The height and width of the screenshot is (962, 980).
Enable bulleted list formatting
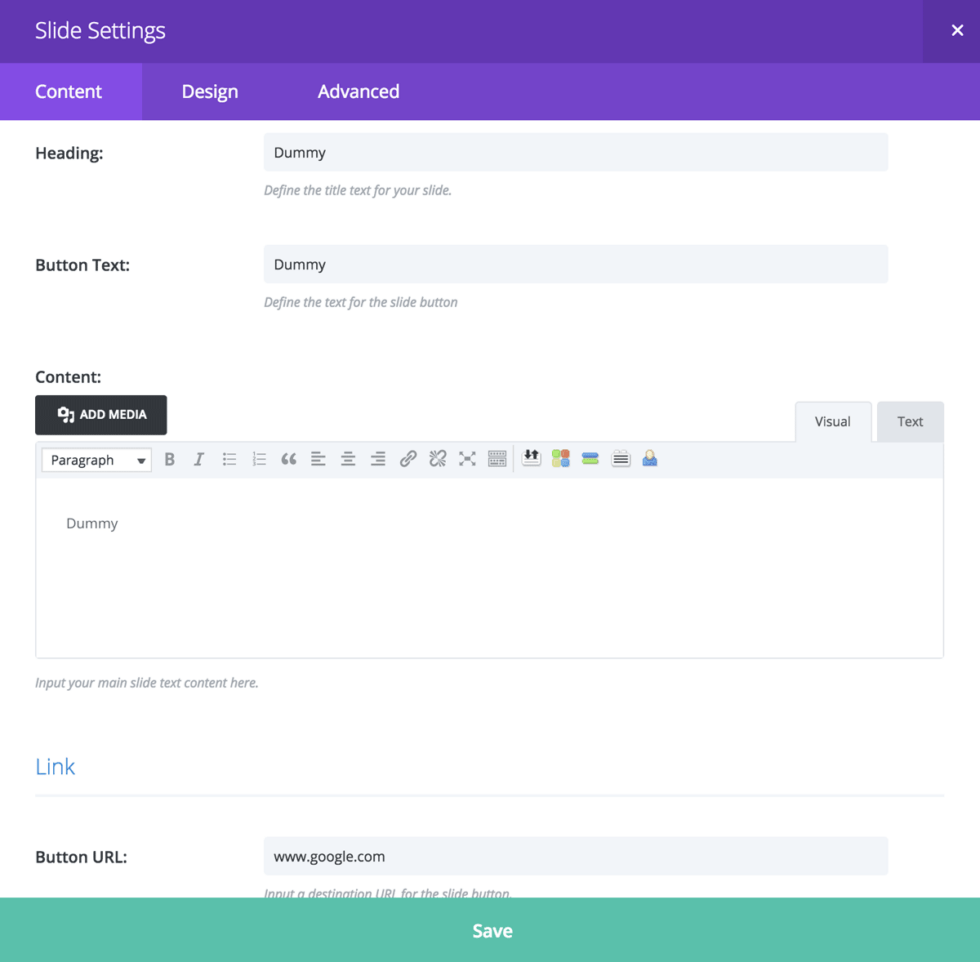tap(229, 459)
